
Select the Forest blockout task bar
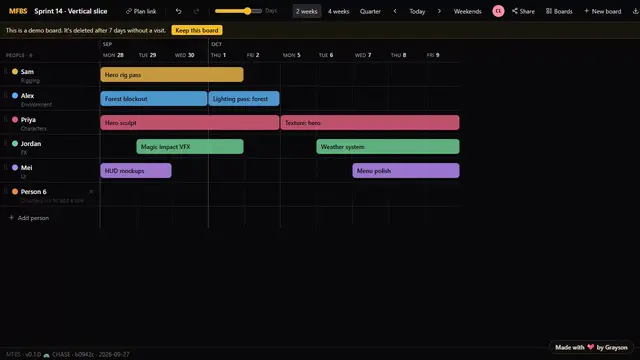tap(154, 99)
